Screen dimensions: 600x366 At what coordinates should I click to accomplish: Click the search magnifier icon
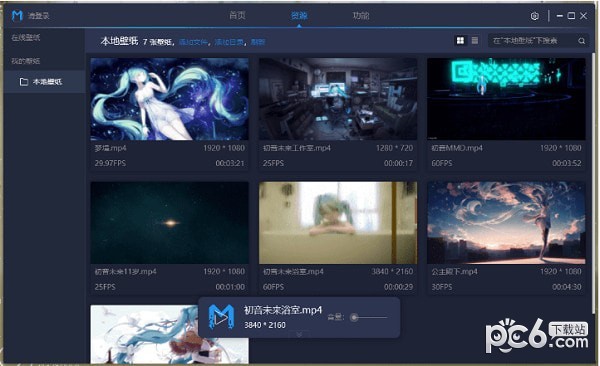(582, 41)
